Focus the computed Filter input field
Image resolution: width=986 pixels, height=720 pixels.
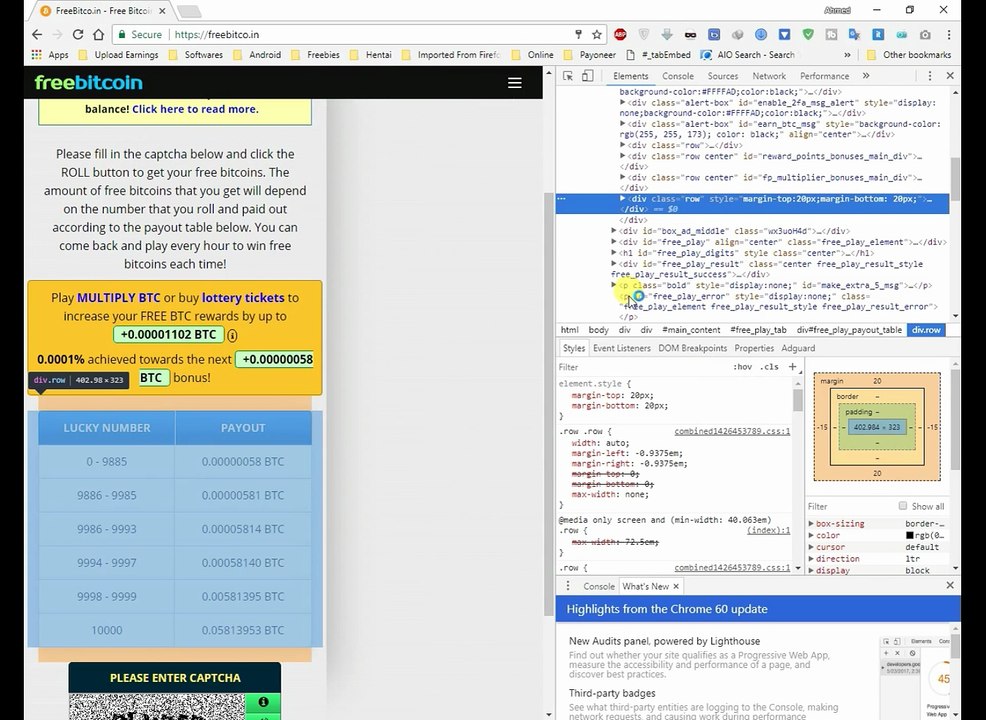(x=850, y=506)
